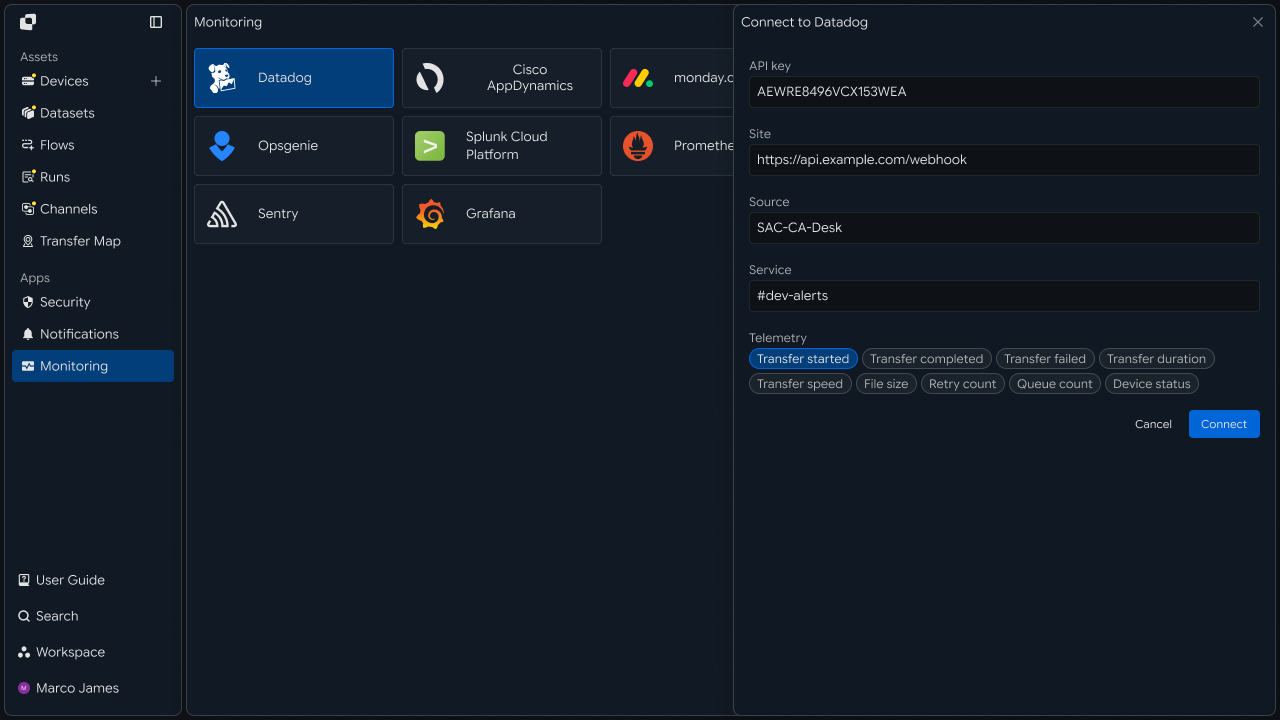Screen dimensions: 1280x720
Task: Select the Datadog integration card
Action: (294, 78)
